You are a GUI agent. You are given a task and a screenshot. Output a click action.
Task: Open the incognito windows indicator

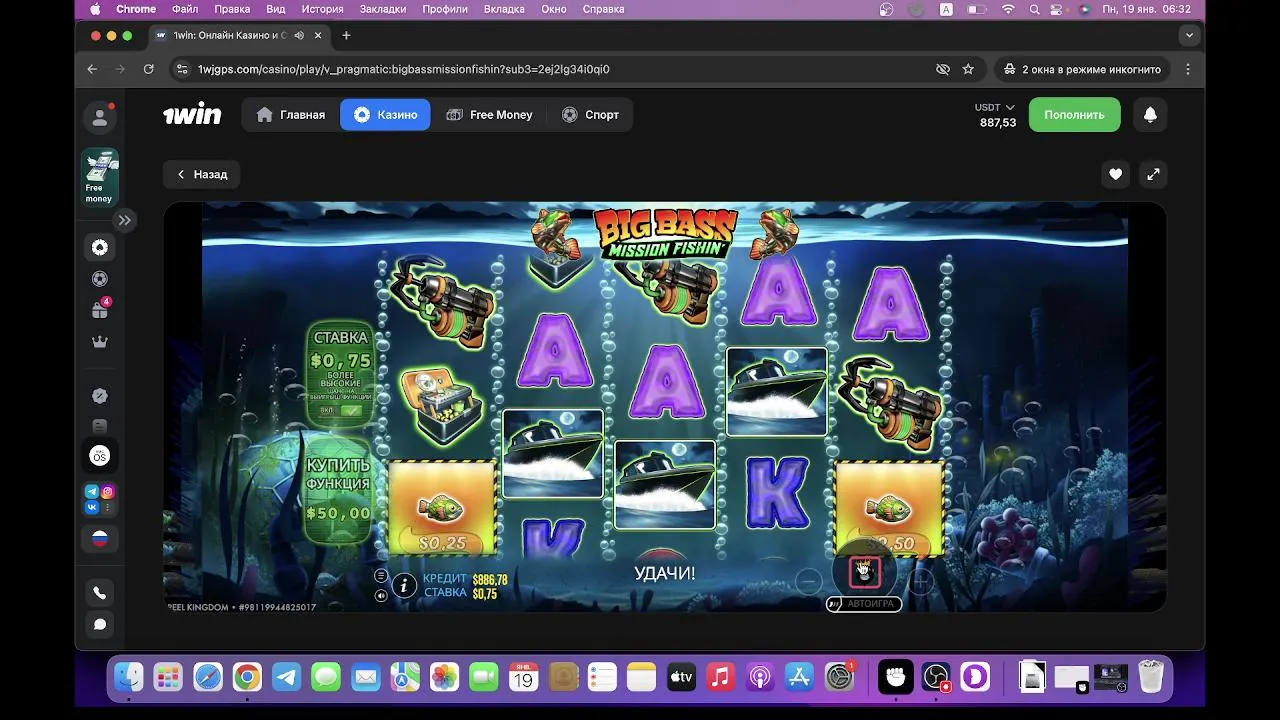[x=1081, y=69]
